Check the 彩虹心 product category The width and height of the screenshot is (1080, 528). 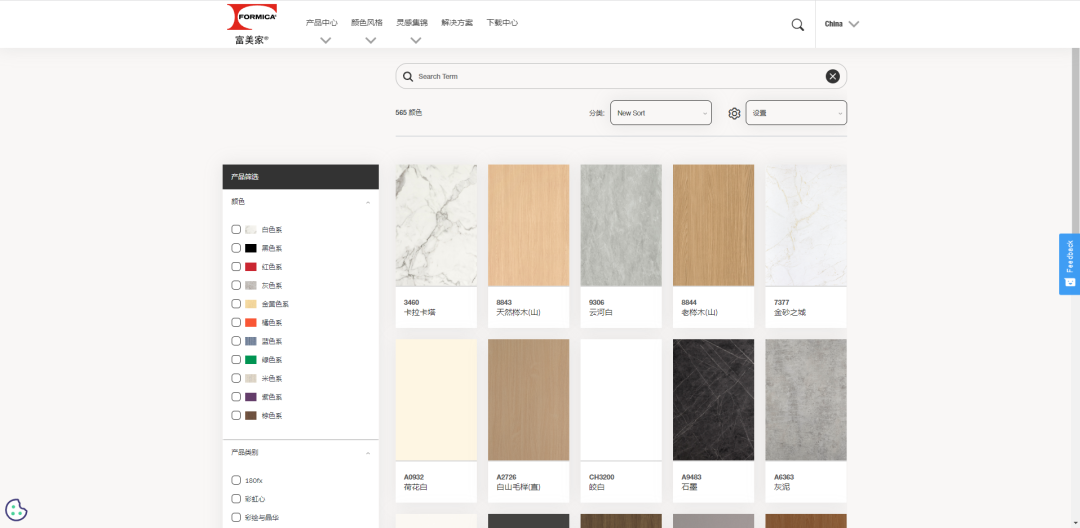[x=236, y=498]
